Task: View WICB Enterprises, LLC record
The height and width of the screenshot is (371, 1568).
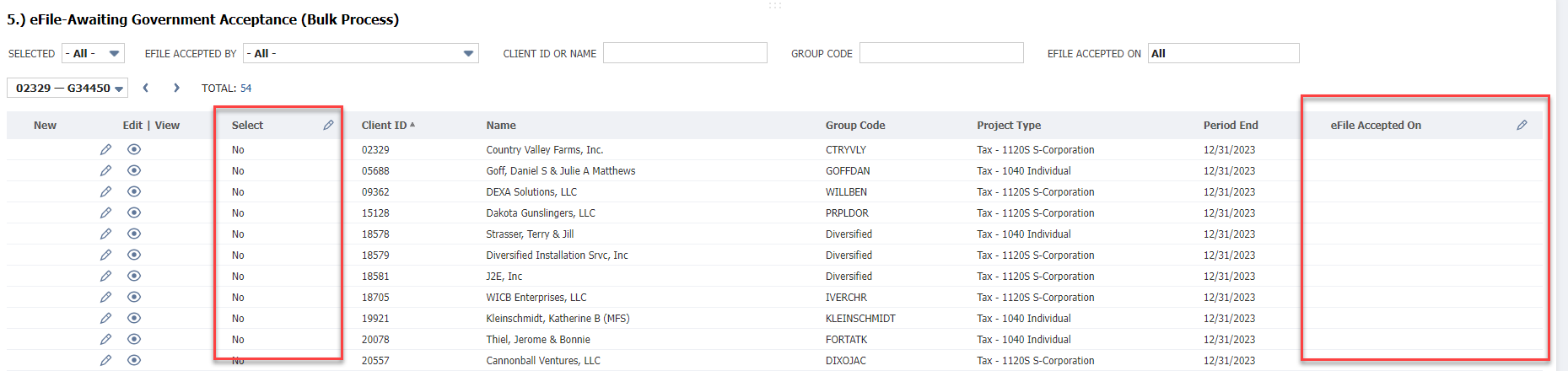Action: coord(134,297)
